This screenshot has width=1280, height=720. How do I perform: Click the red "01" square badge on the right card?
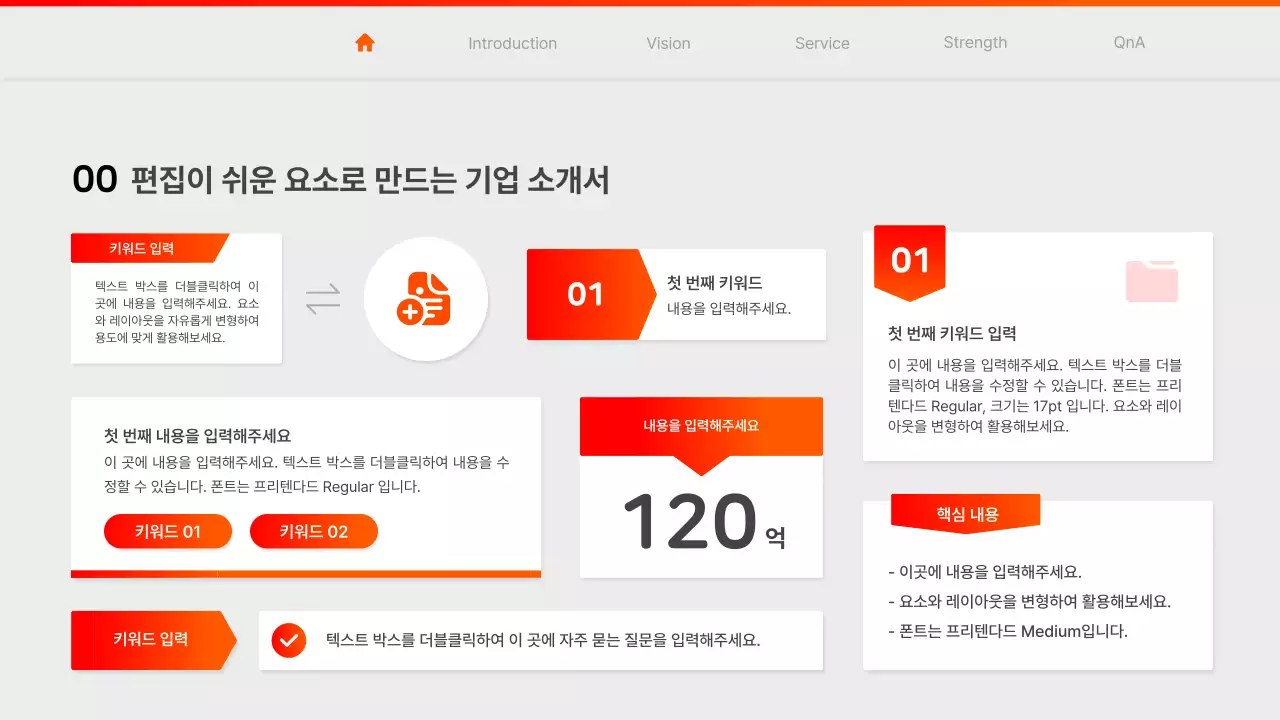click(909, 260)
